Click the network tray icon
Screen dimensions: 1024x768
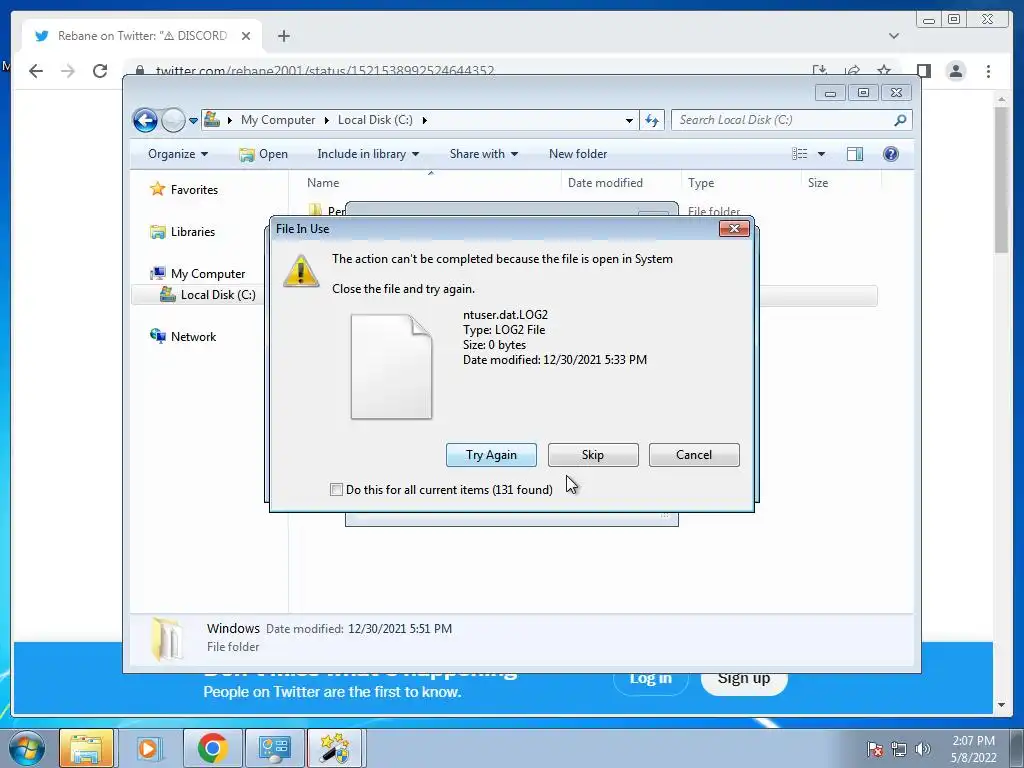tap(899, 749)
